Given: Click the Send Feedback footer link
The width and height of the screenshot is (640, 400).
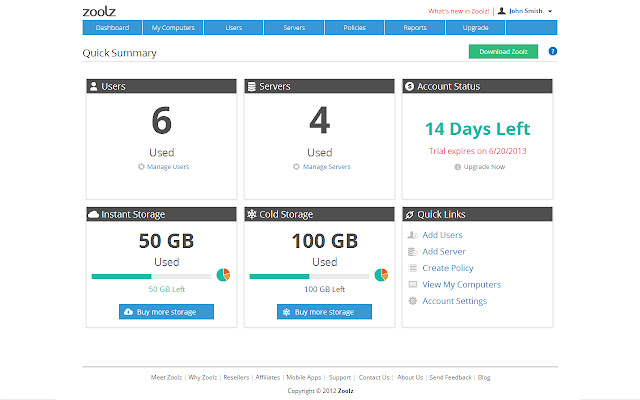Looking at the screenshot, I should click(x=450, y=378).
